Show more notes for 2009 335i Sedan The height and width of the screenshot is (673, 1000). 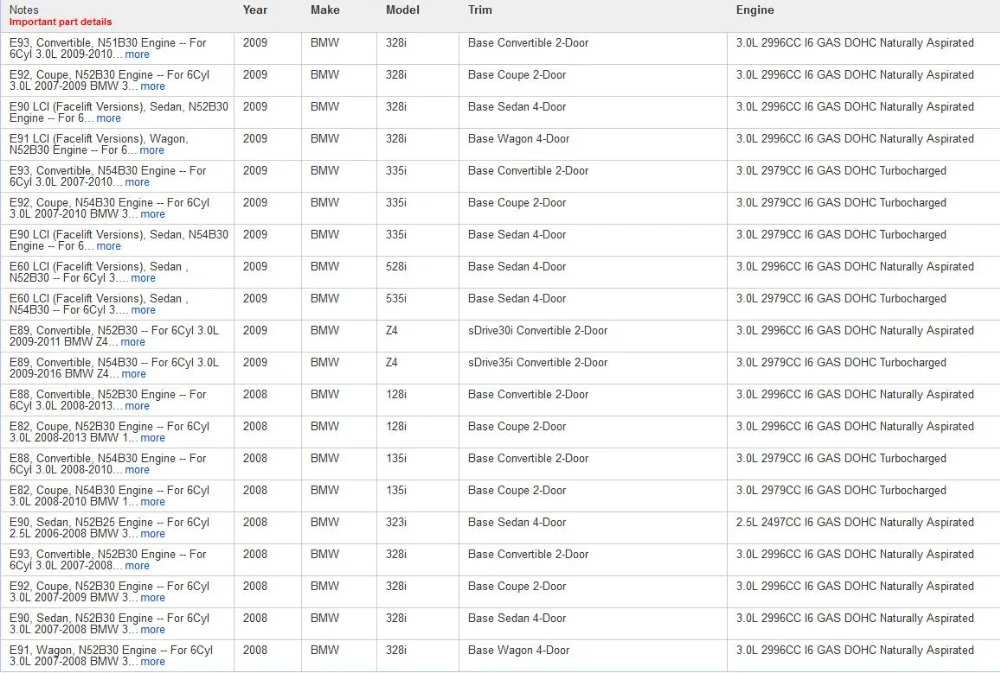pyautogui.click(x=108, y=246)
